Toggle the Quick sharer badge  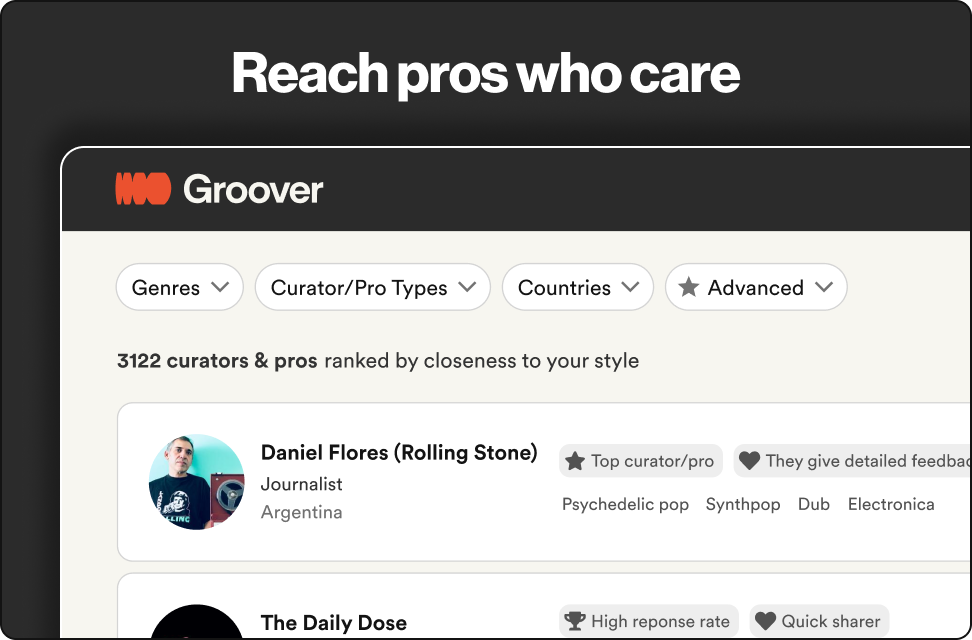(x=819, y=620)
